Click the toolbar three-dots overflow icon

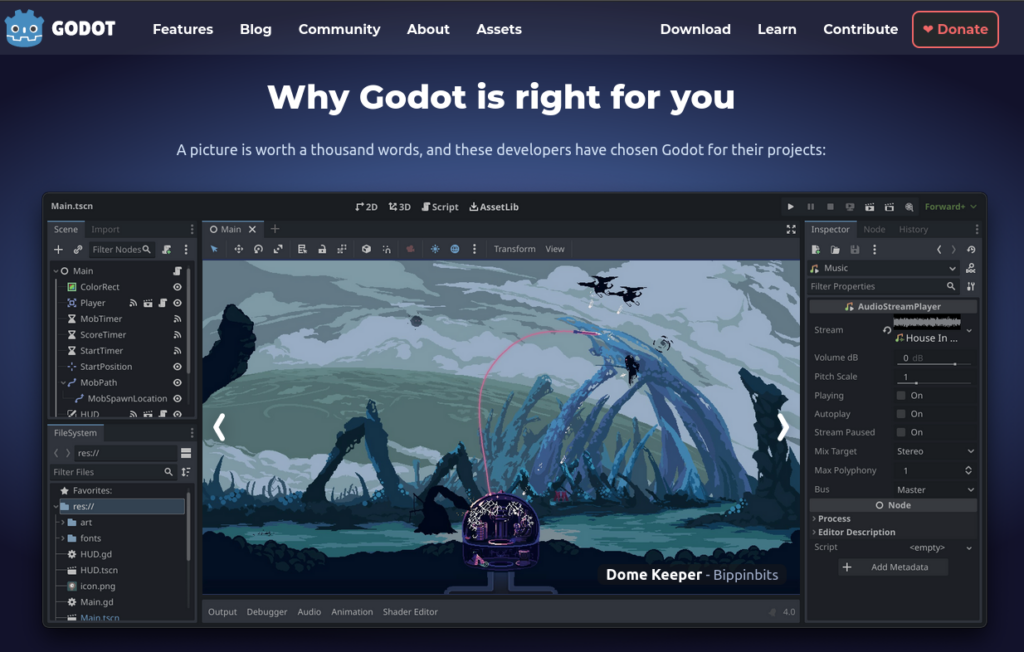[474, 249]
